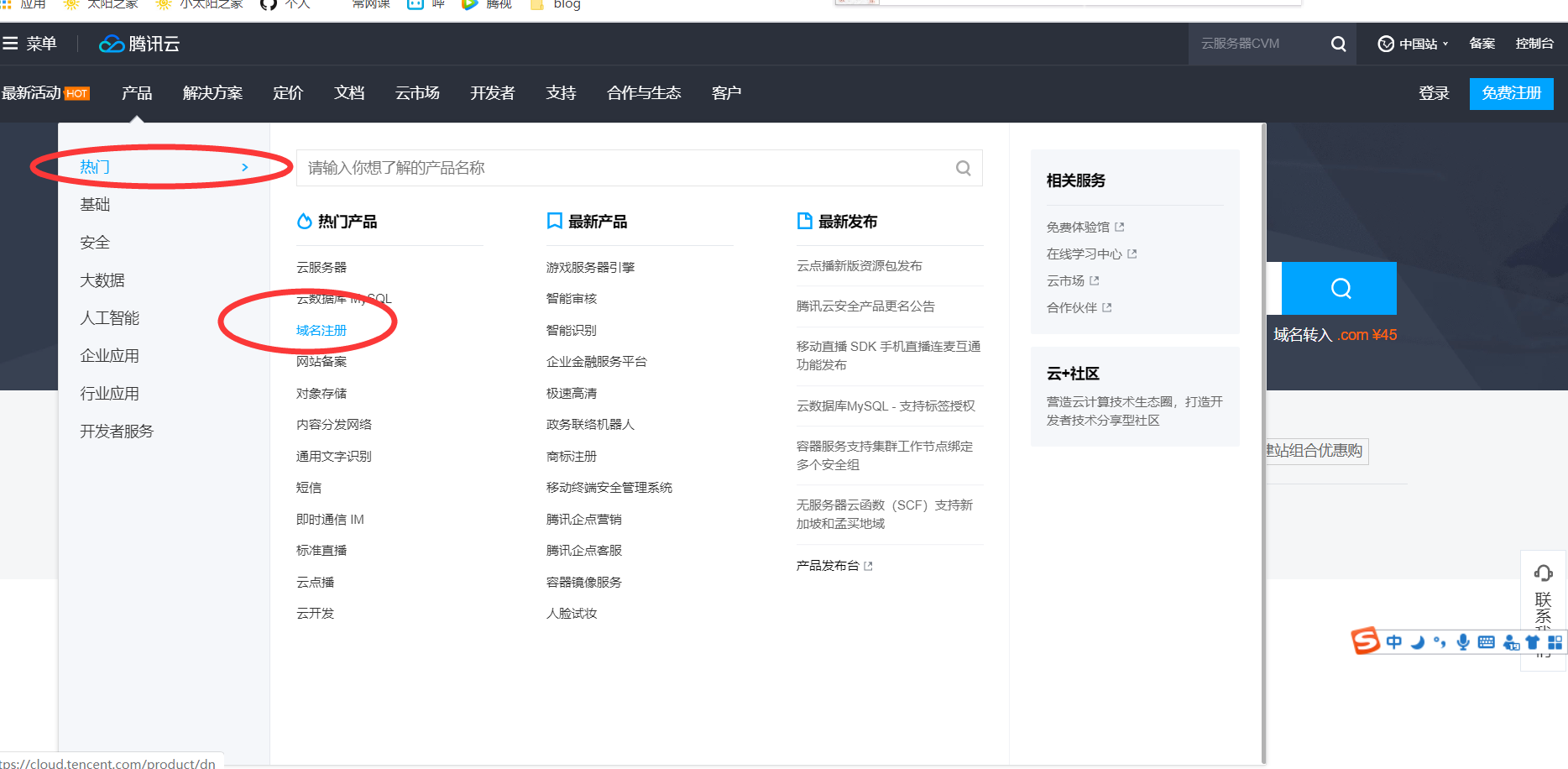Open the 人脸试妆 product link
Screen dimensions: 1568x769
(x=572, y=613)
